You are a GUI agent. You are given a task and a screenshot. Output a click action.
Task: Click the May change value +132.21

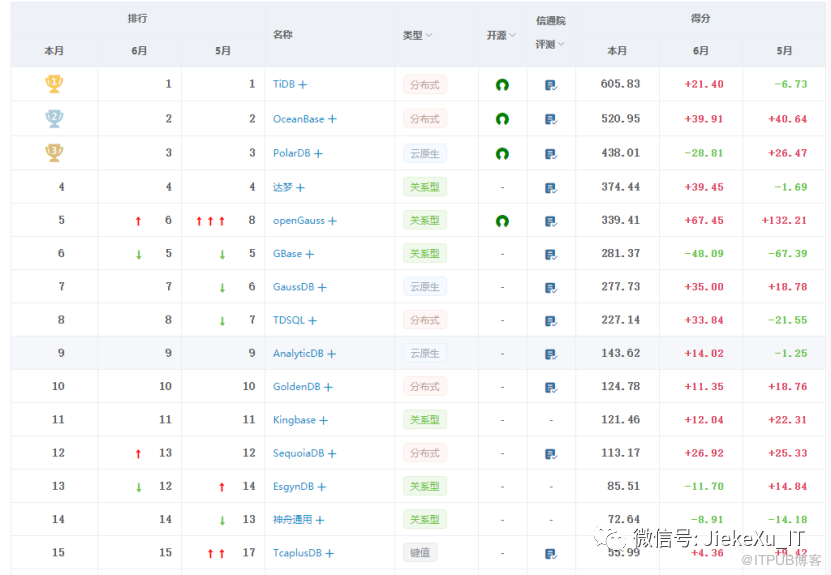[784, 220]
